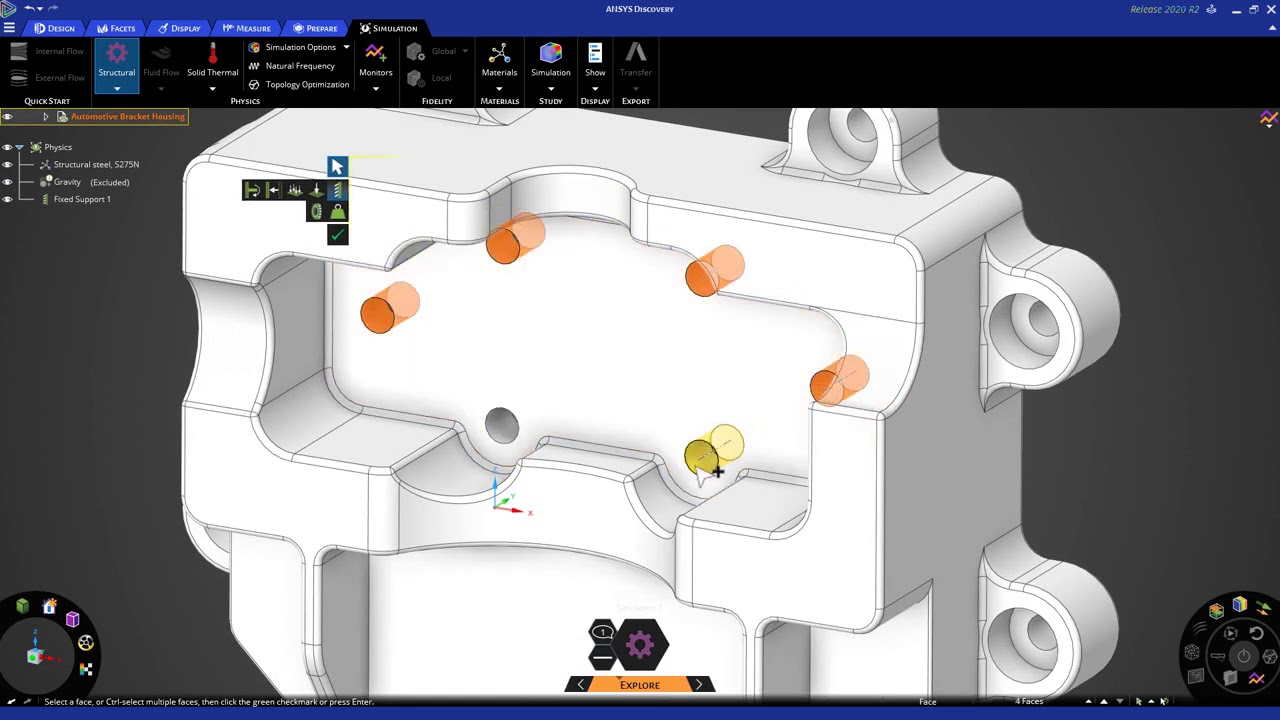Open the Materials tool

point(499,59)
